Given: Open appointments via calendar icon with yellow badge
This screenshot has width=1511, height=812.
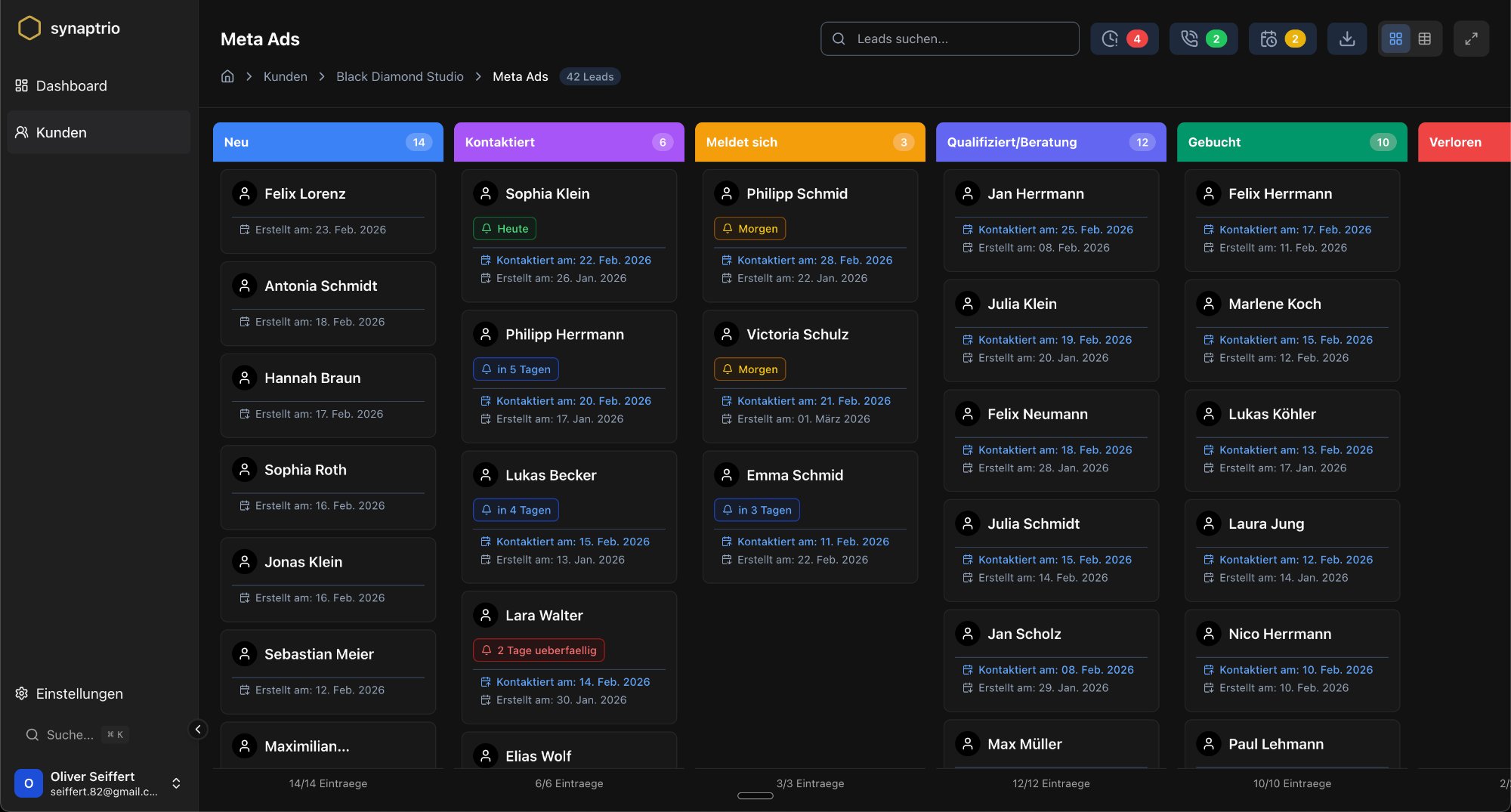Looking at the screenshot, I should click(1281, 38).
